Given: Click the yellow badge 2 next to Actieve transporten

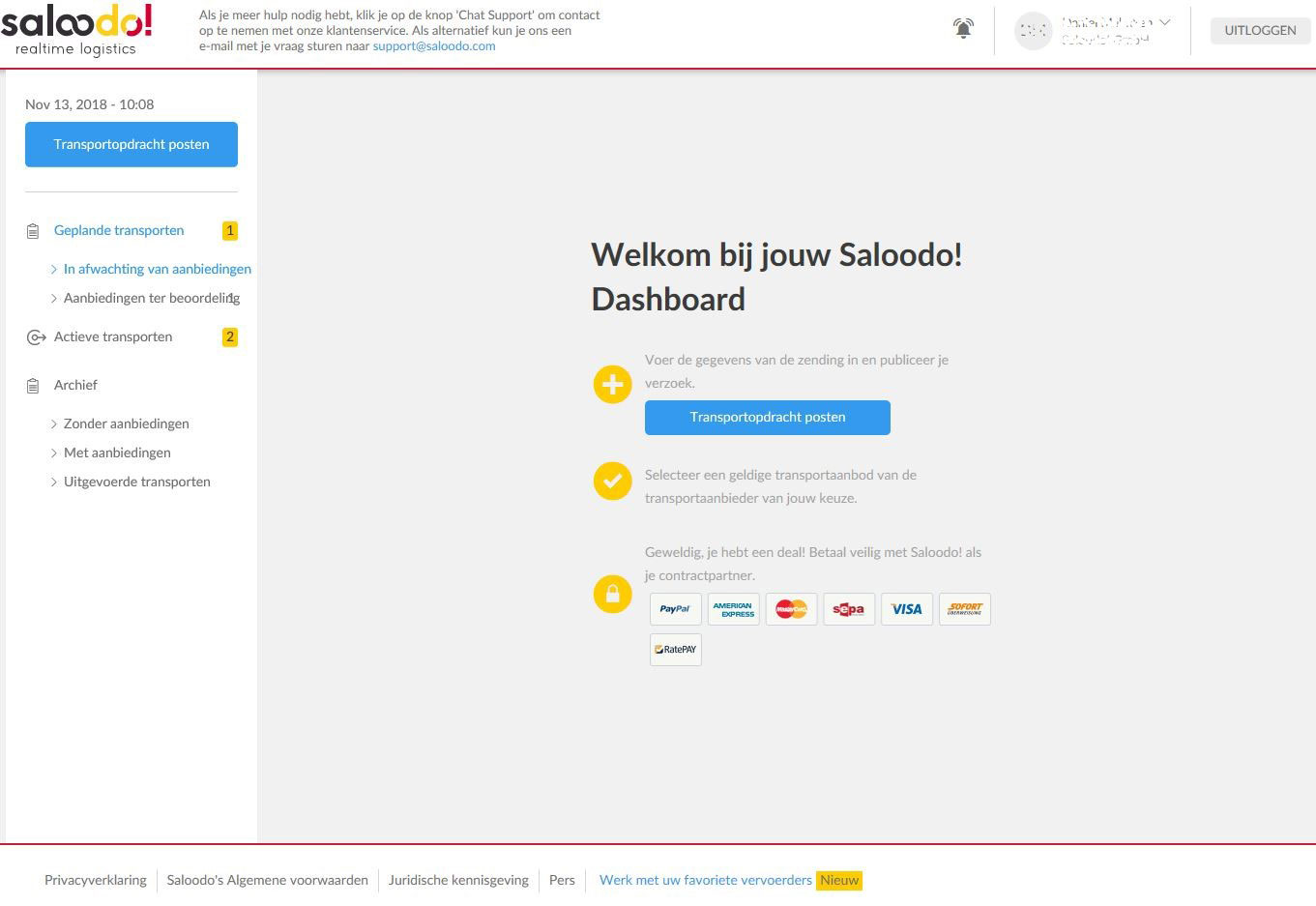Looking at the screenshot, I should tap(230, 336).
